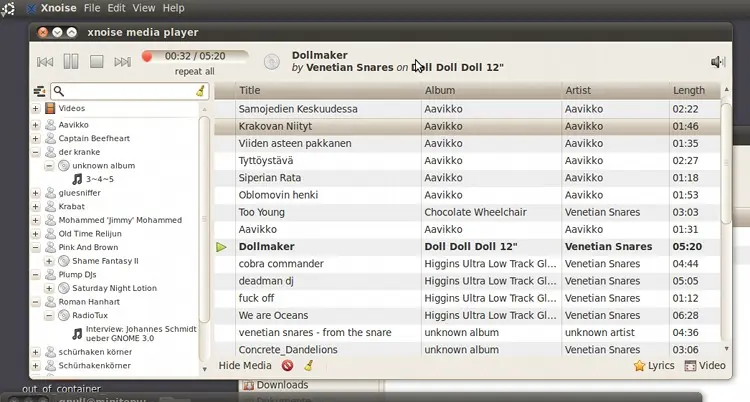This screenshot has height=402, width=750.
Task: Sort tracklist by Artist column
Action: [x=615, y=90]
